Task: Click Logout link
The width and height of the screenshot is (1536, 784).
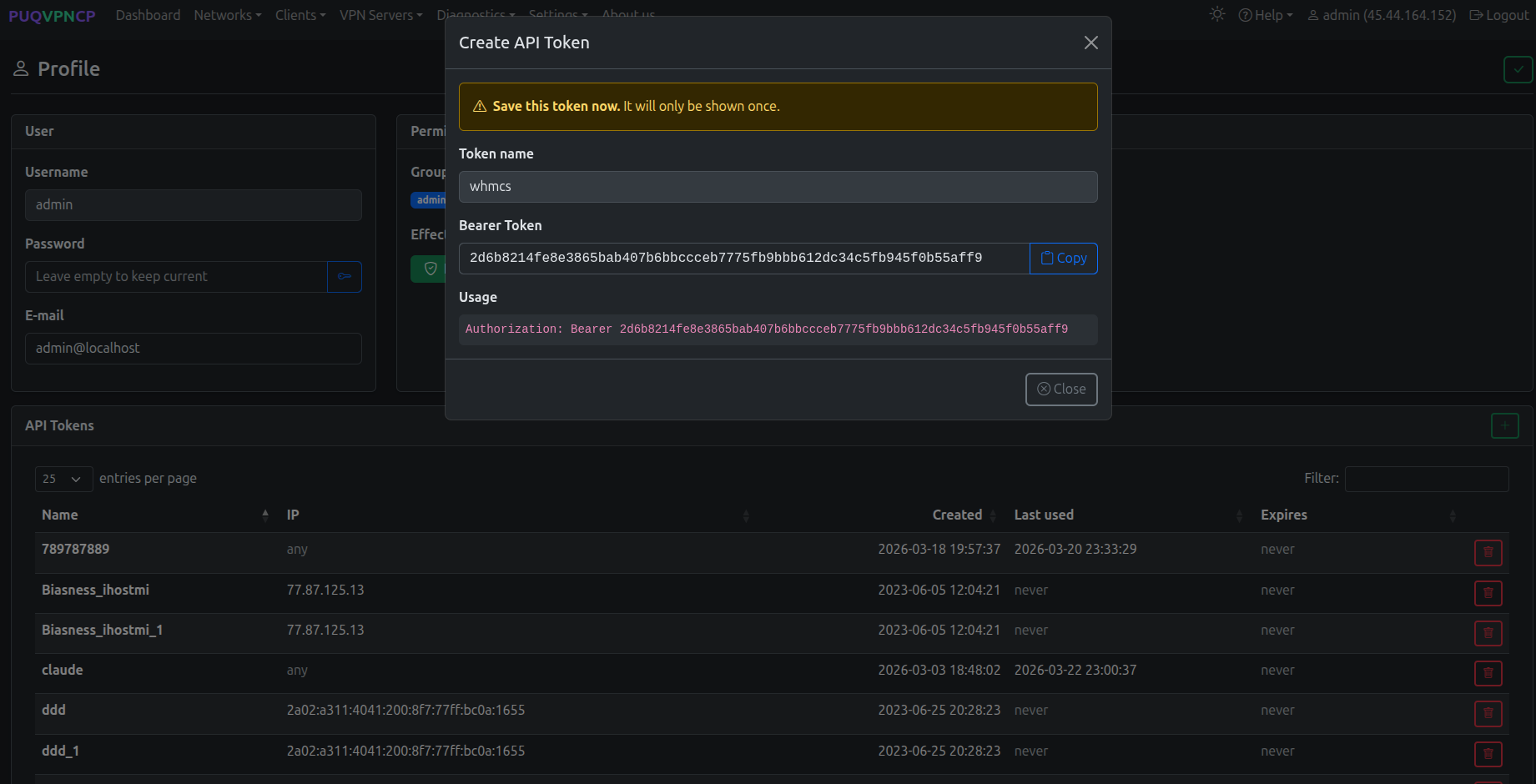Action: click(1499, 15)
